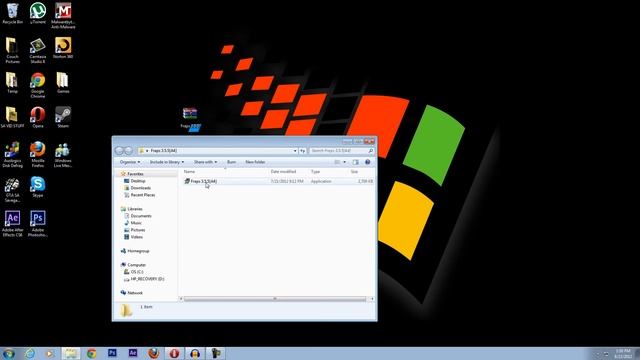
Task: Launch Auslogics Disk Defrag desktop shortcut
Action: [12, 154]
